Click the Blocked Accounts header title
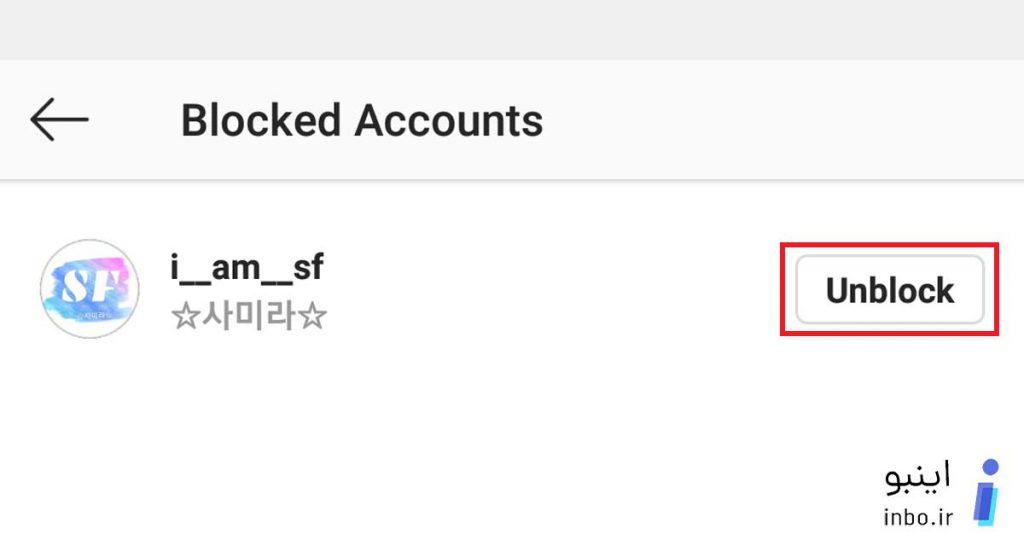 tap(362, 120)
